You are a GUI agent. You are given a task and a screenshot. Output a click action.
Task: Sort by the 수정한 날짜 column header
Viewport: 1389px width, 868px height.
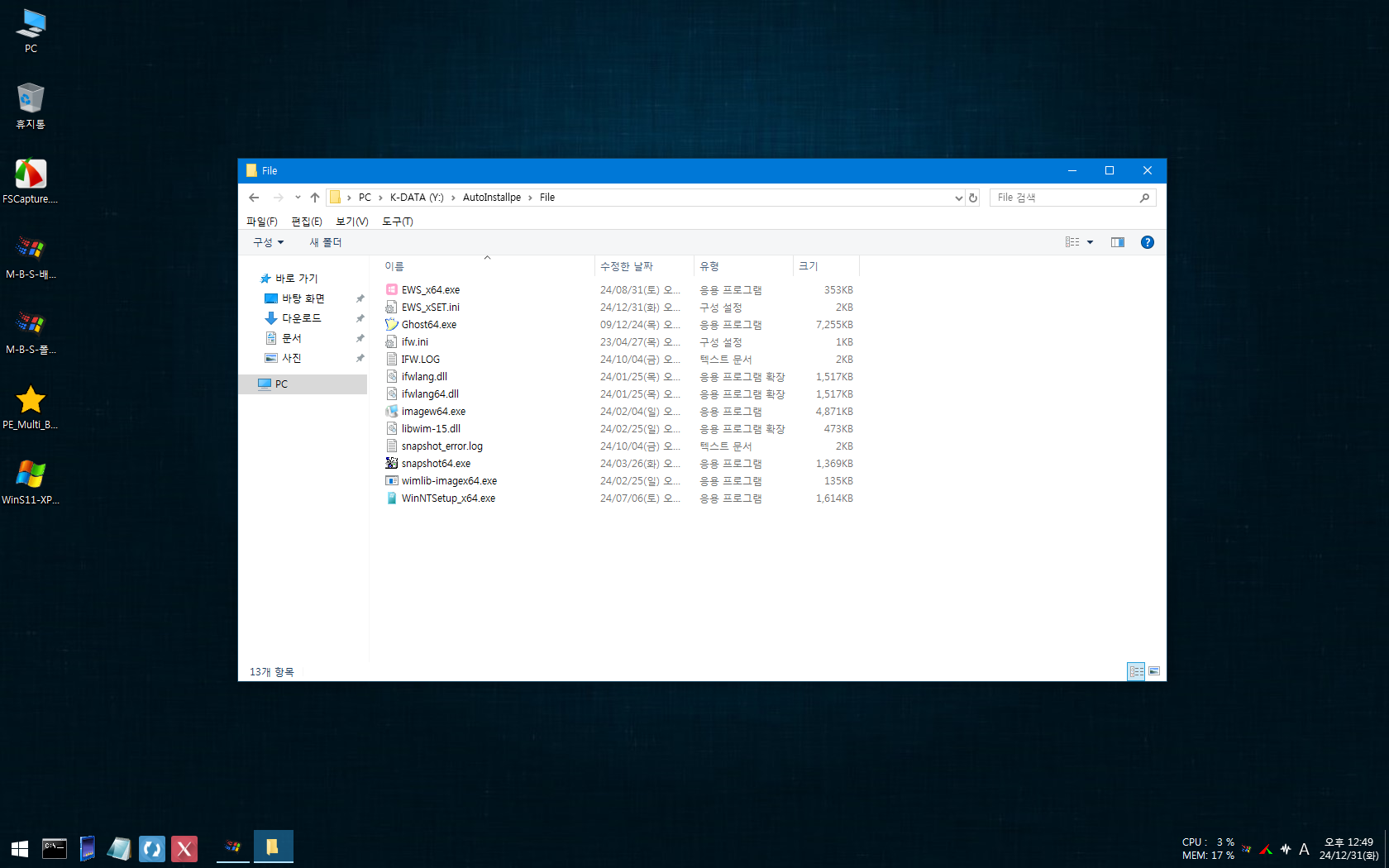pos(644,266)
